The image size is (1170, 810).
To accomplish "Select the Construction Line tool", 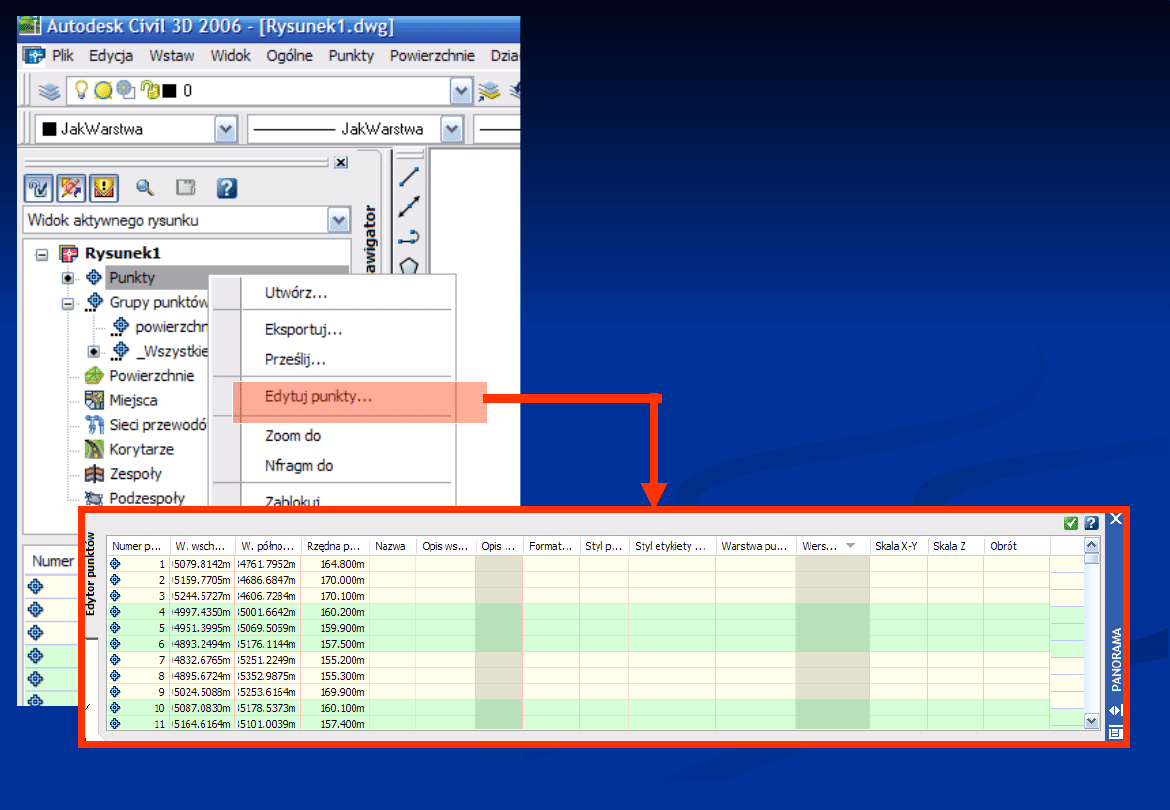I will click(409, 207).
